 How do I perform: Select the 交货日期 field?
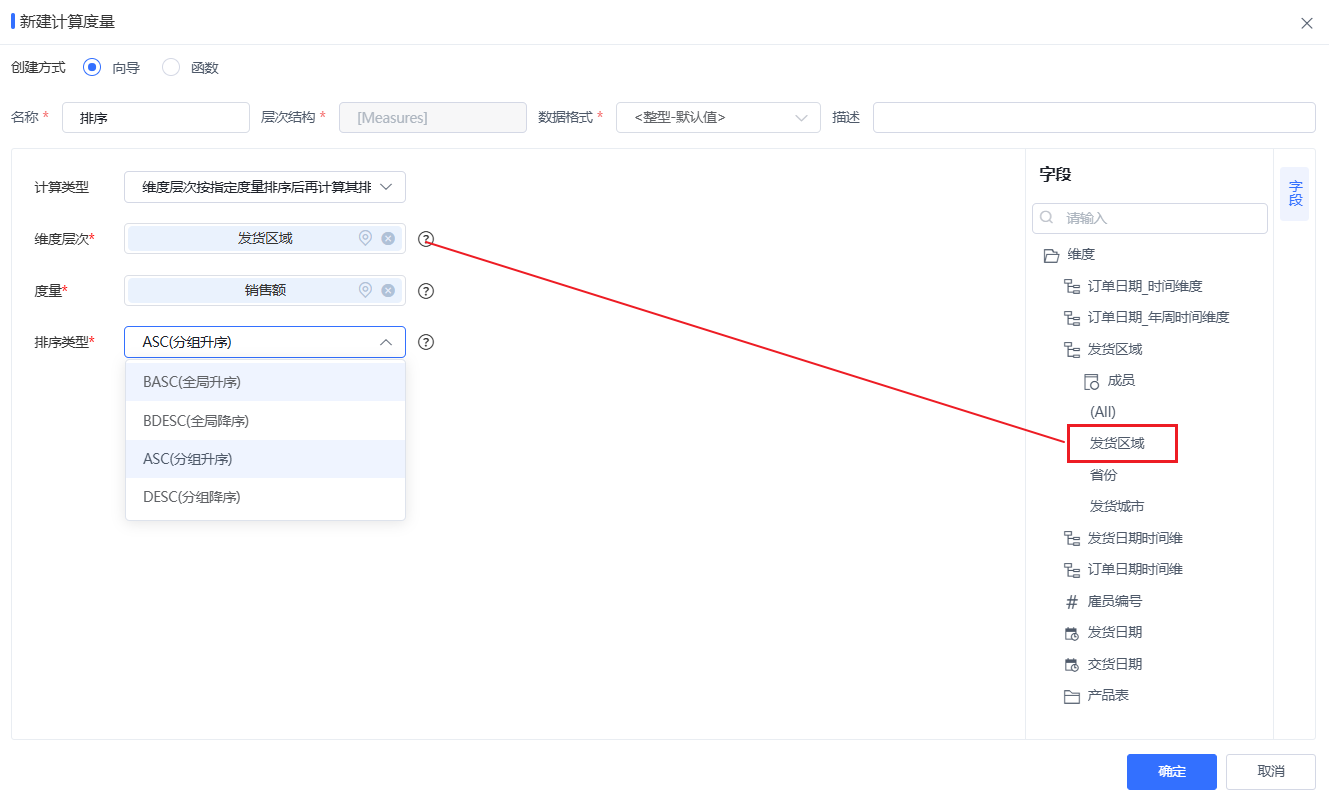coord(1115,664)
